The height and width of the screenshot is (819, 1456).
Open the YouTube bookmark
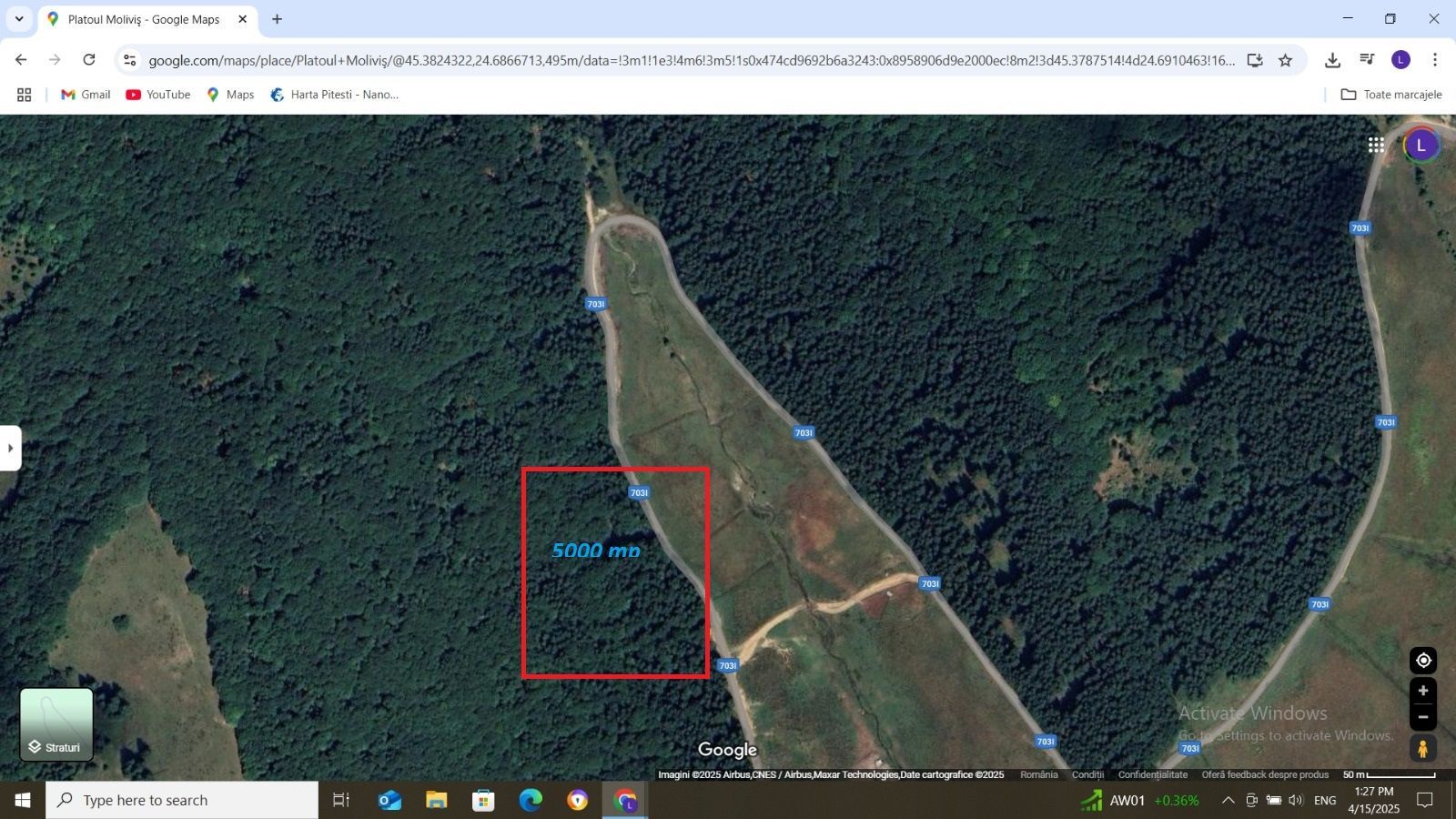tap(158, 95)
